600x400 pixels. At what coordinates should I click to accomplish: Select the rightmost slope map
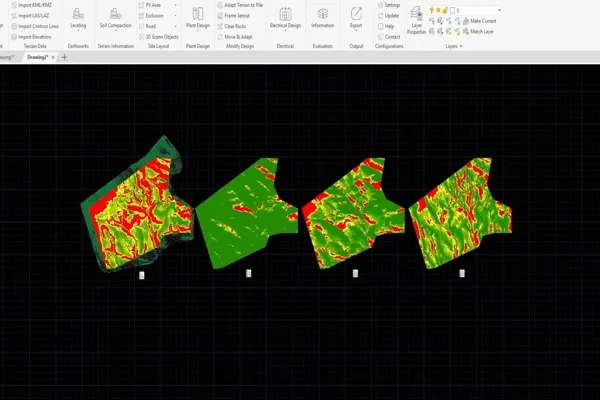pyautogui.click(x=460, y=213)
